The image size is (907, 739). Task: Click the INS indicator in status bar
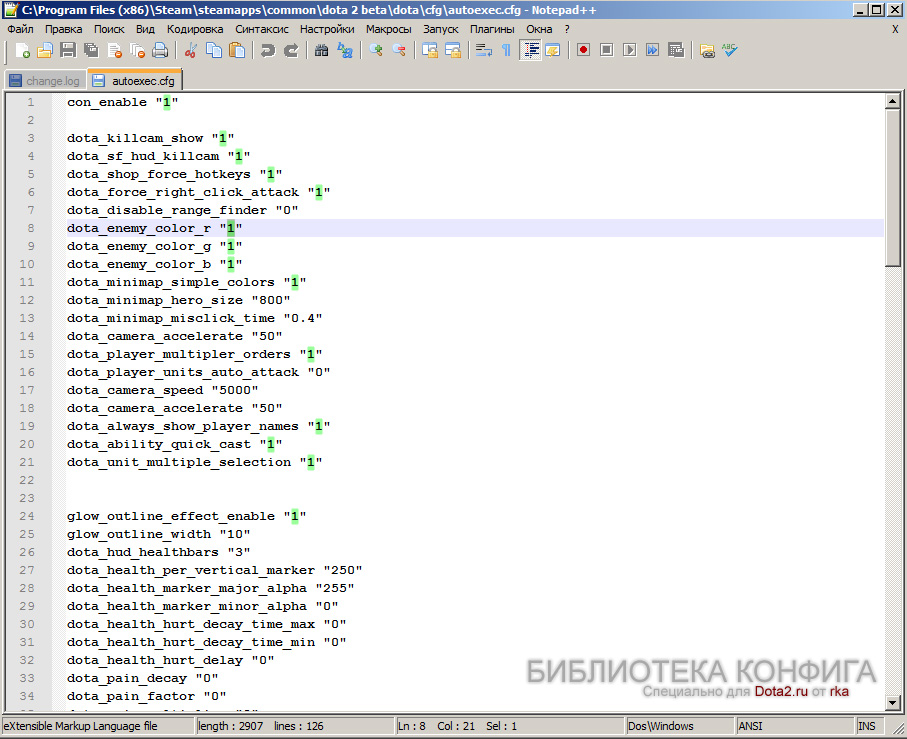pos(869,725)
